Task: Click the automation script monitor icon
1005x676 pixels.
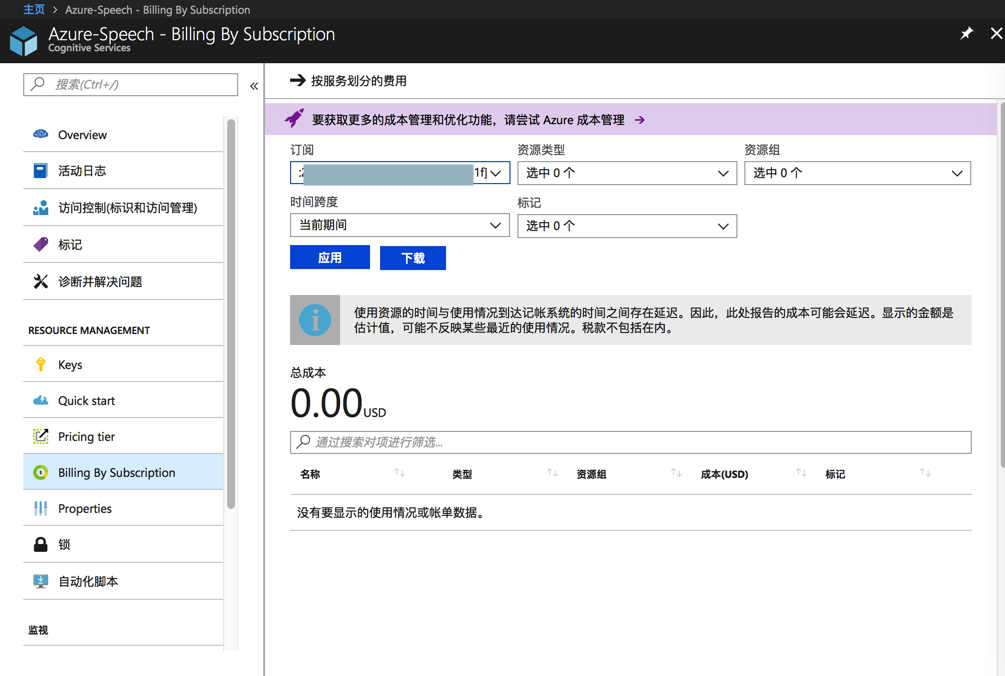Action: coord(40,581)
